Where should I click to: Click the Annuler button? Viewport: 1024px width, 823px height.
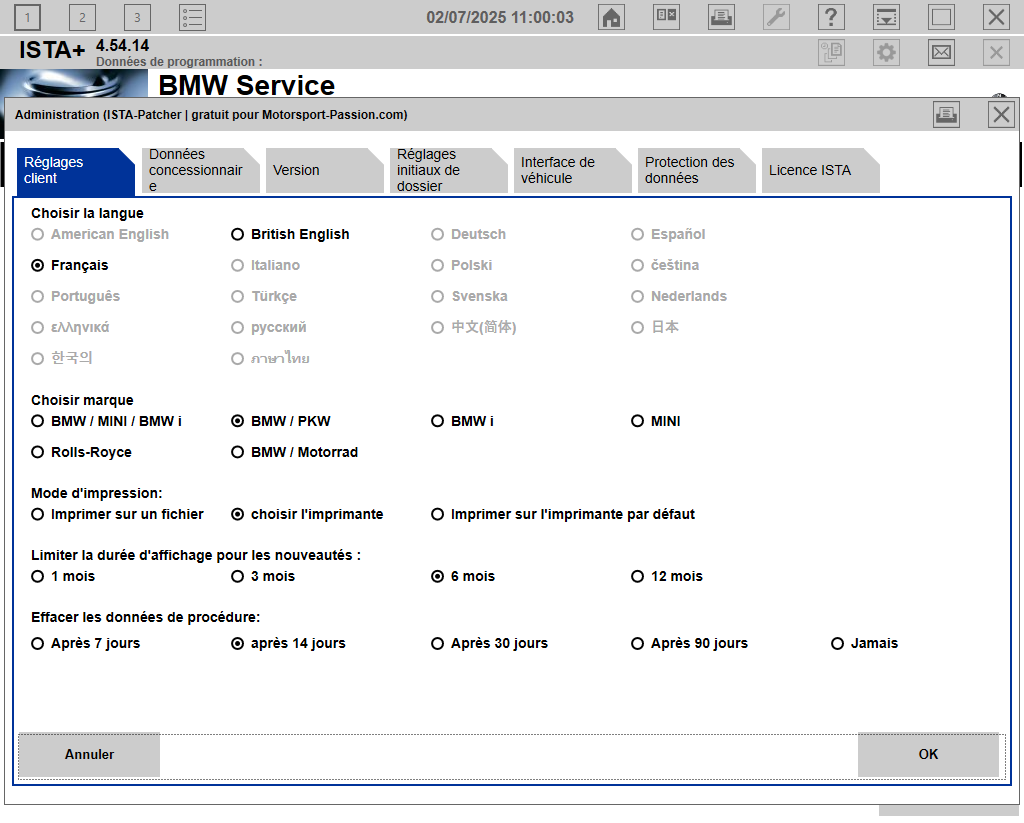[89, 754]
